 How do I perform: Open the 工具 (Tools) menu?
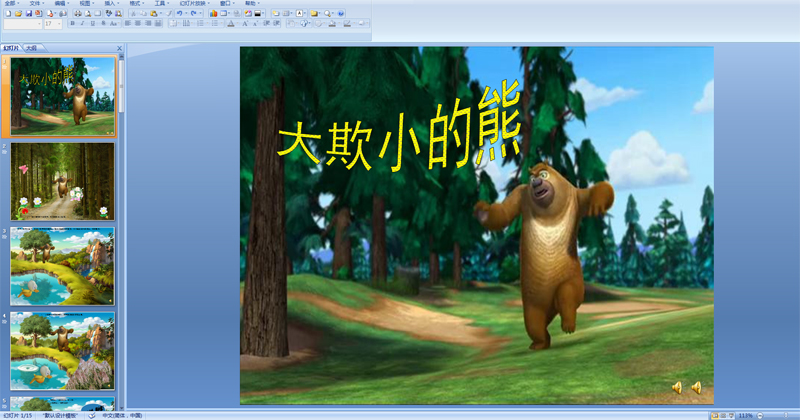(161, 3)
